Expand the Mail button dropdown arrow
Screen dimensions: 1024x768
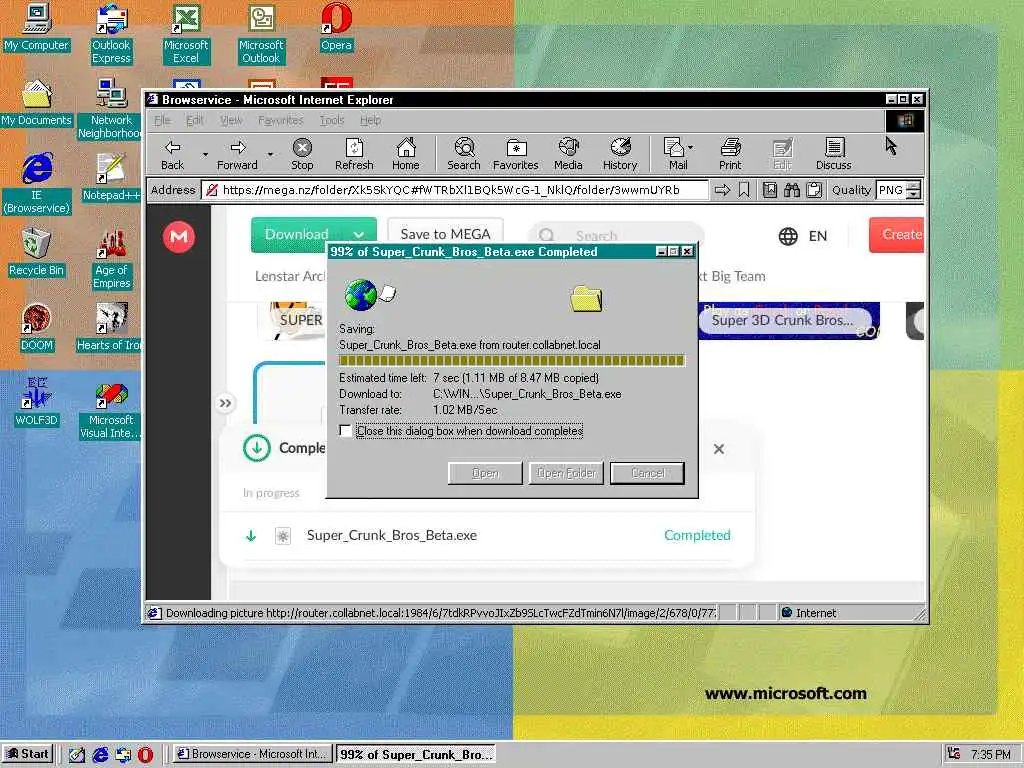(x=691, y=148)
